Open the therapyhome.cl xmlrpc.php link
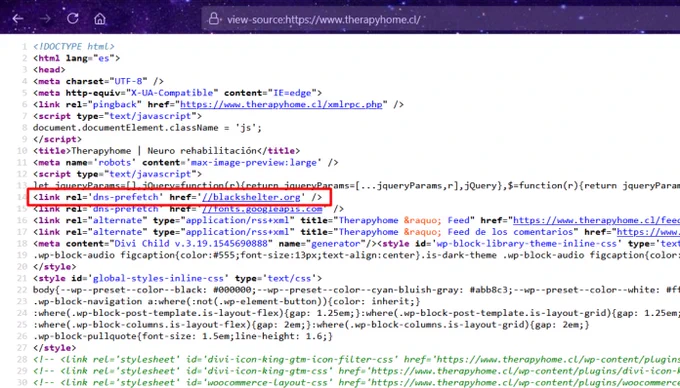This screenshot has width=680, height=388. (281, 104)
